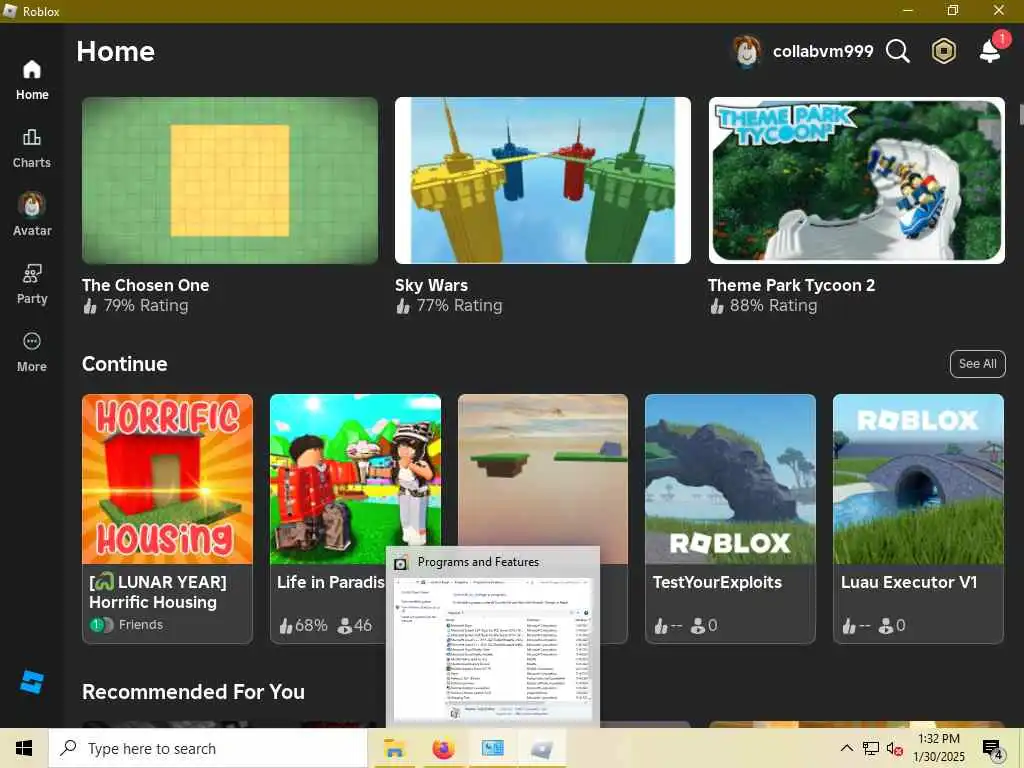Click the taskbar search box
1024x768 pixels.
[x=208, y=748]
